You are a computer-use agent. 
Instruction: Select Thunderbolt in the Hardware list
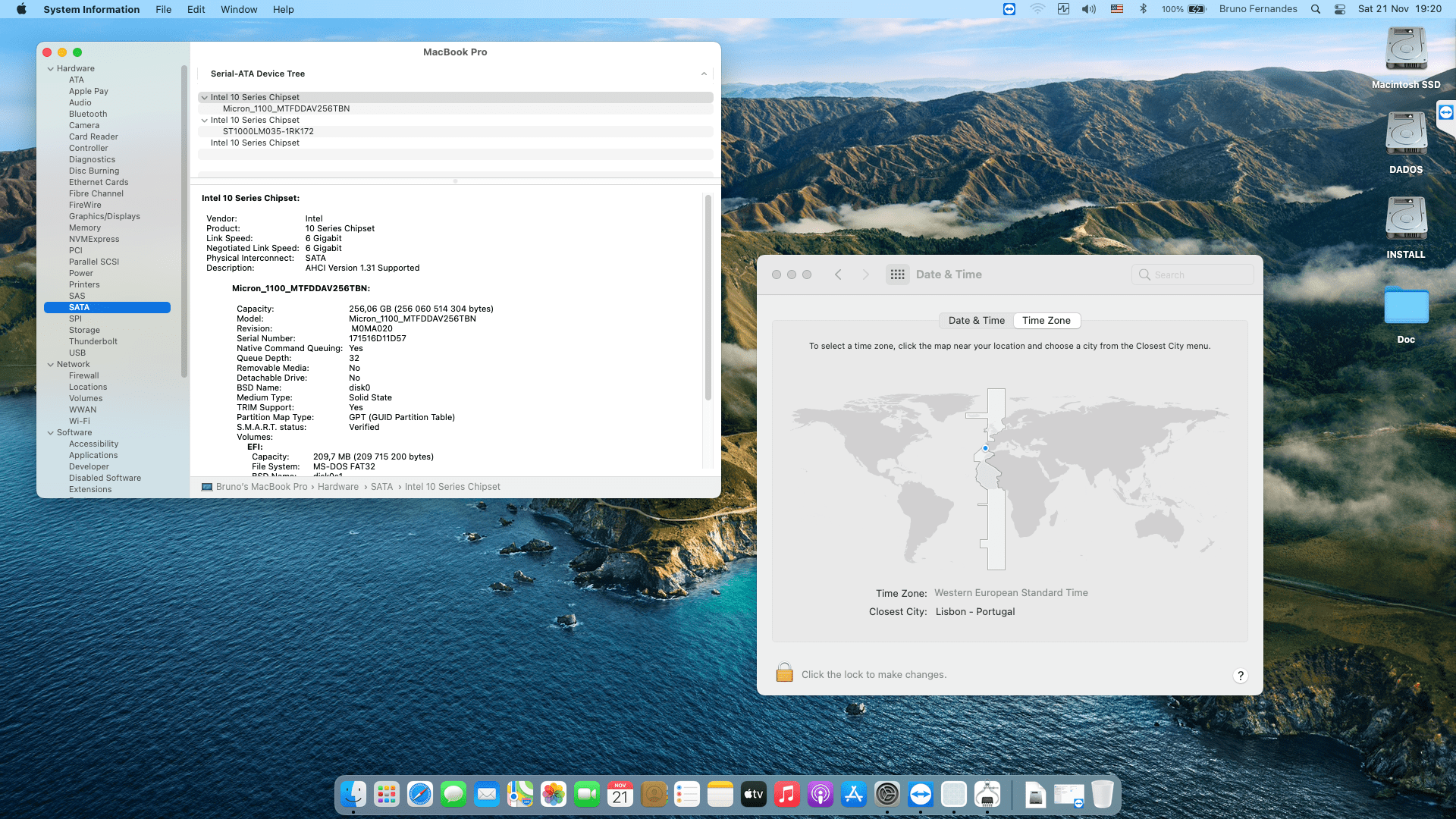coord(93,341)
